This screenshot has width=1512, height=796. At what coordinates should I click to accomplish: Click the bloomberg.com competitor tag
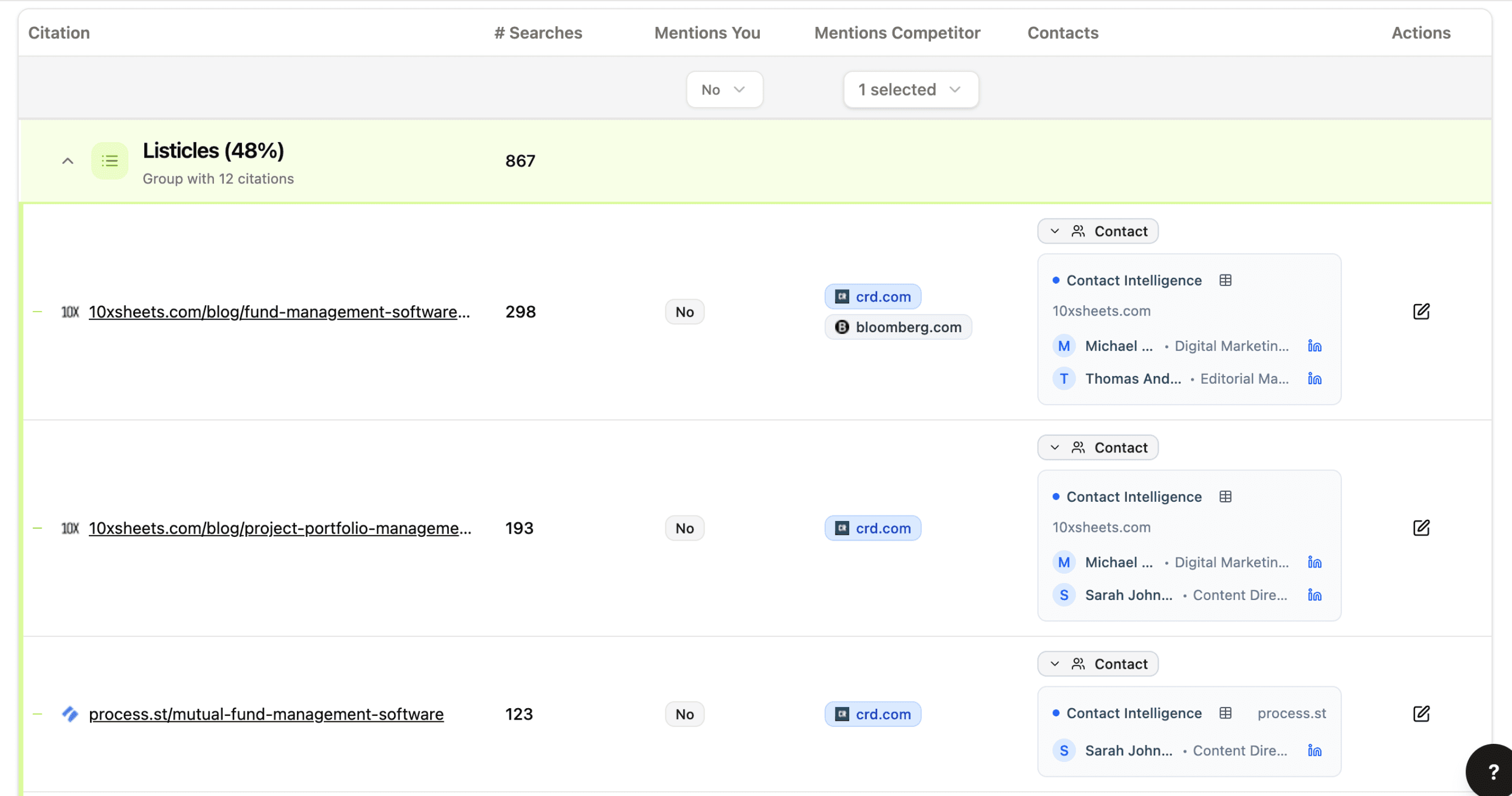pyautogui.click(x=898, y=327)
